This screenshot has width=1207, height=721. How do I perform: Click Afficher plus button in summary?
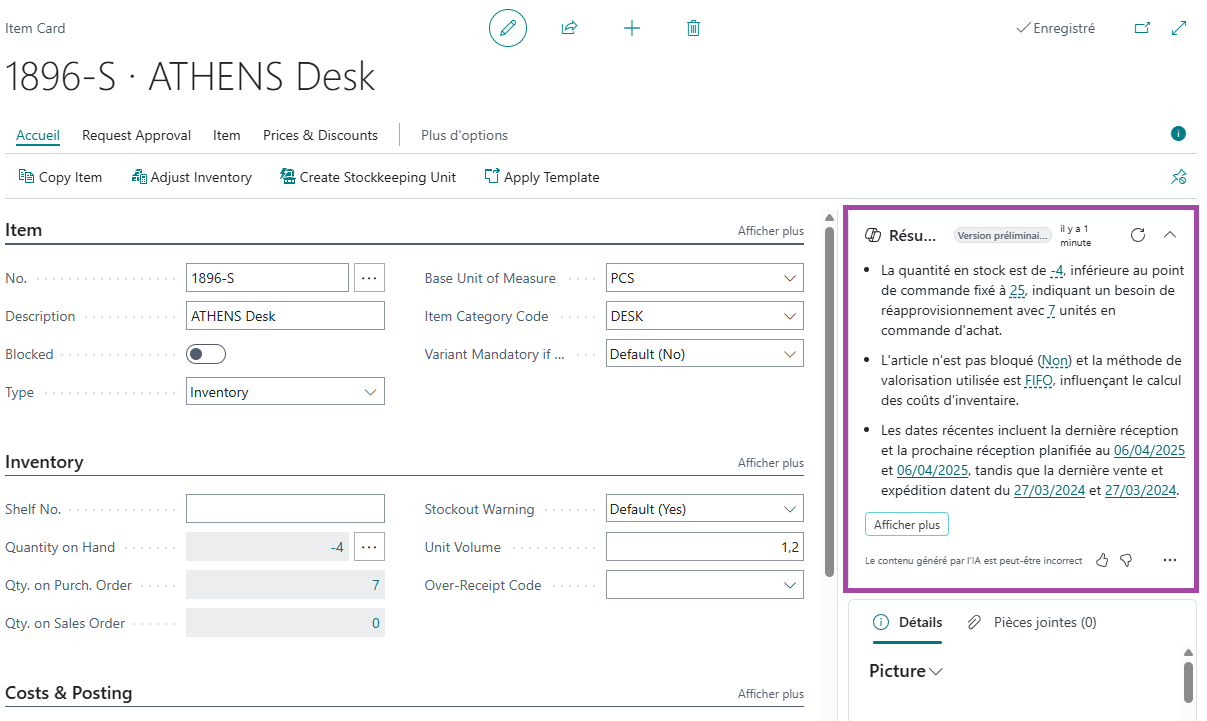[906, 524]
